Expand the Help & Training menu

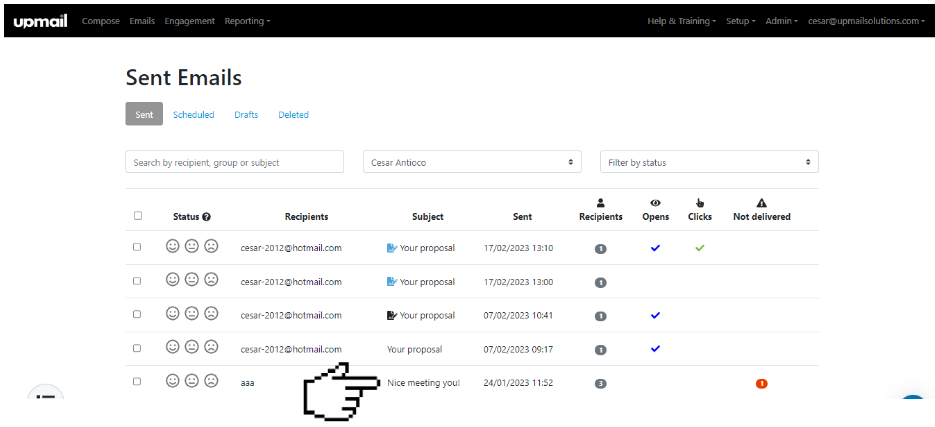coord(681,21)
